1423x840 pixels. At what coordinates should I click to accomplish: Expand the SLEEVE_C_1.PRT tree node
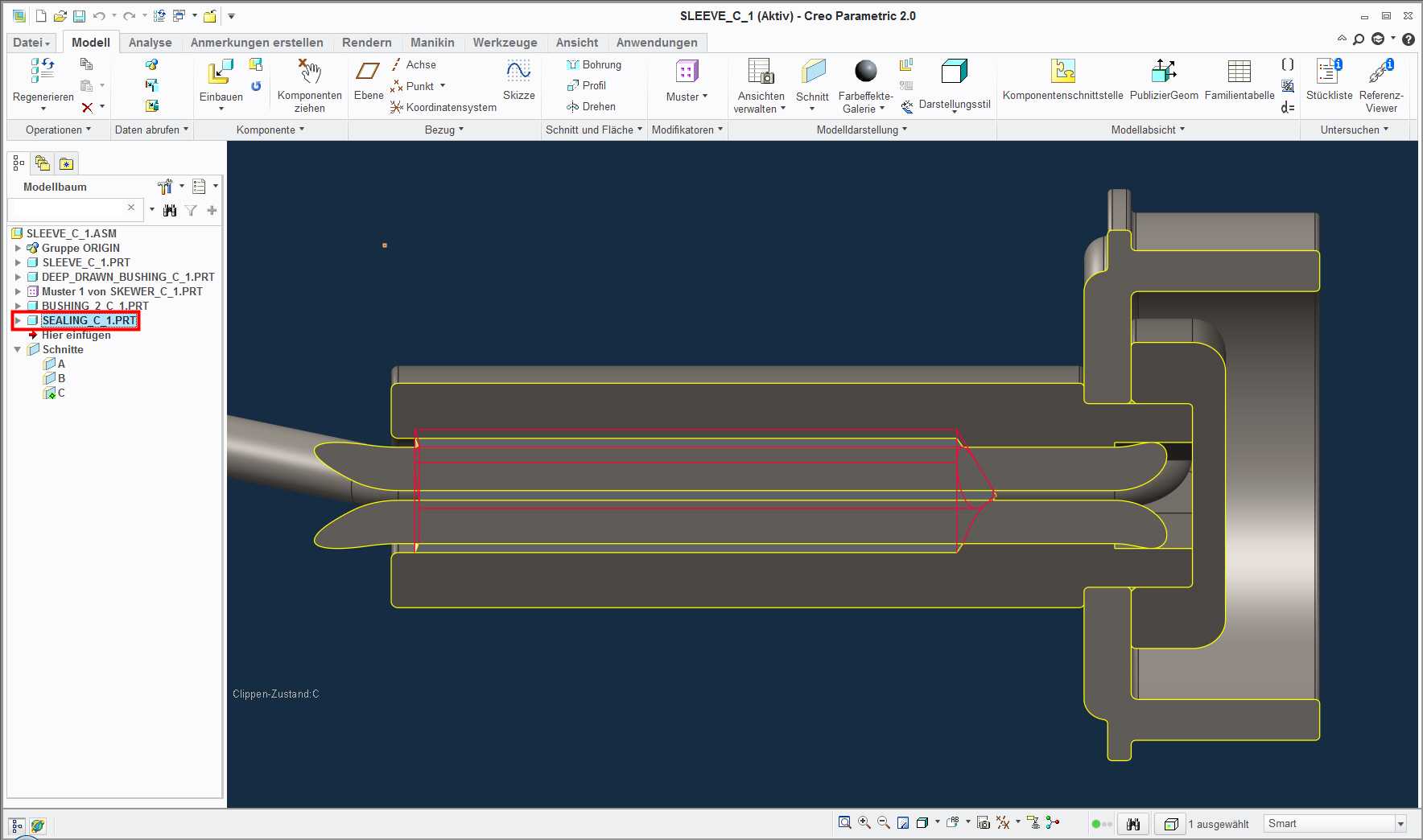pyautogui.click(x=18, y=262)
